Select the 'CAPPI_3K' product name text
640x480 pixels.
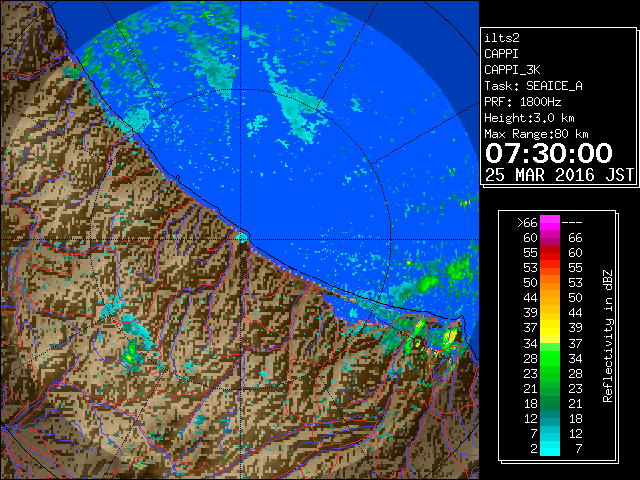[512, 70]
